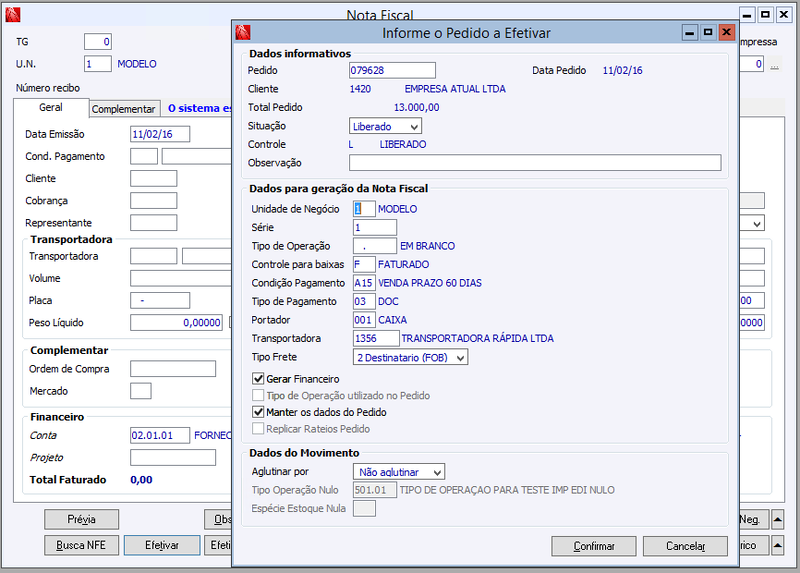Click the Série input field
This screenshot has height=573, width=800.
coord(375,228)
